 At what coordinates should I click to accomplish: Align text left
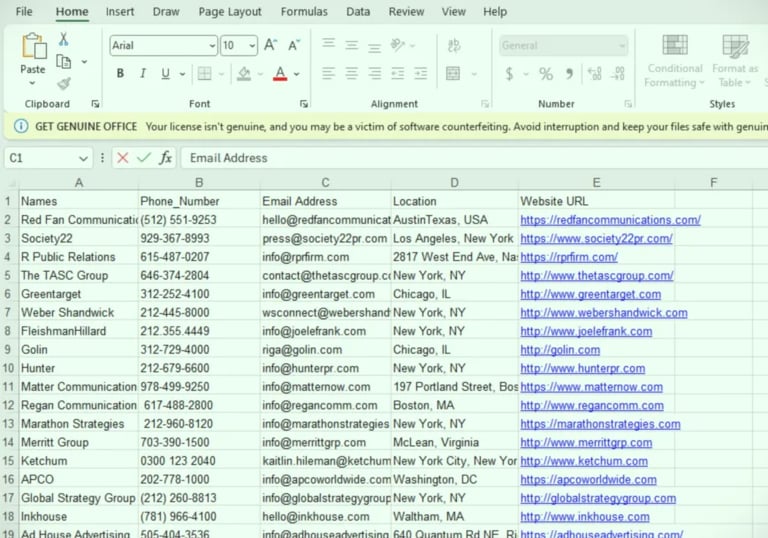[329, 73]
